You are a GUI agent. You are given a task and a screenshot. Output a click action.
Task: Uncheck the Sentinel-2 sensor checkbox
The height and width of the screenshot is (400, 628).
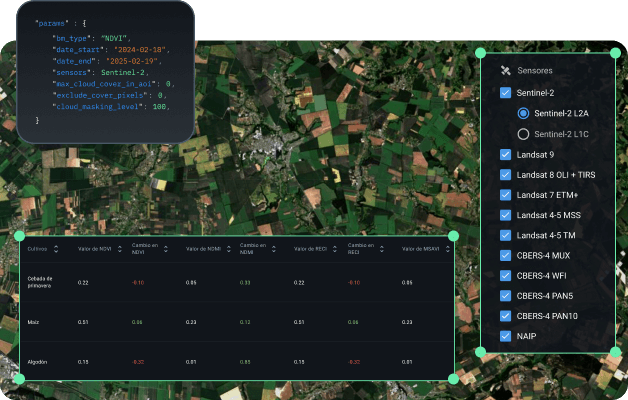505,93
